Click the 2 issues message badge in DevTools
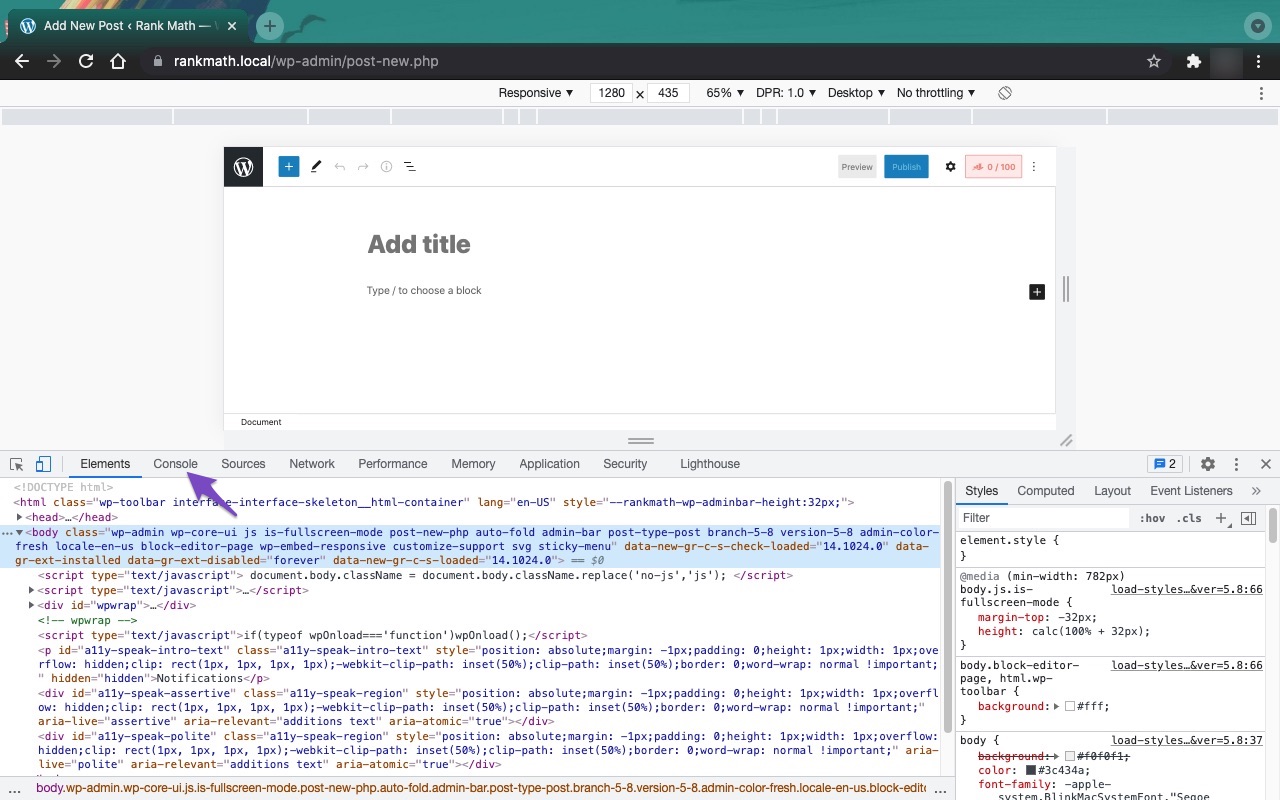The width and height of the screenshot is (1280, 800). click(1165, 464)
